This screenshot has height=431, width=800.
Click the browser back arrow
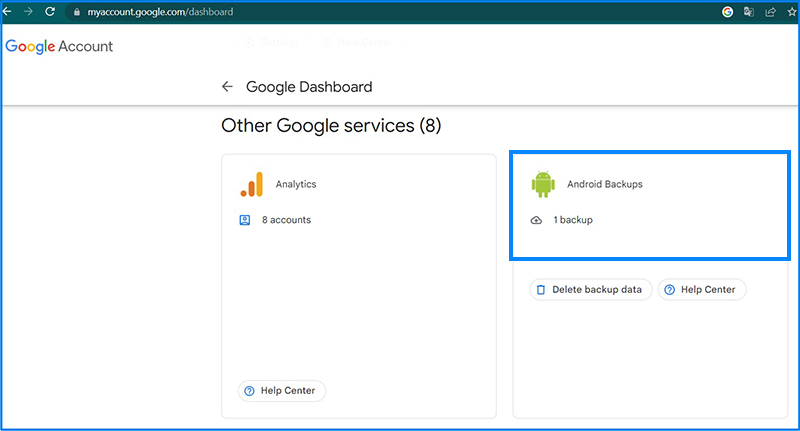coord(7,11)
